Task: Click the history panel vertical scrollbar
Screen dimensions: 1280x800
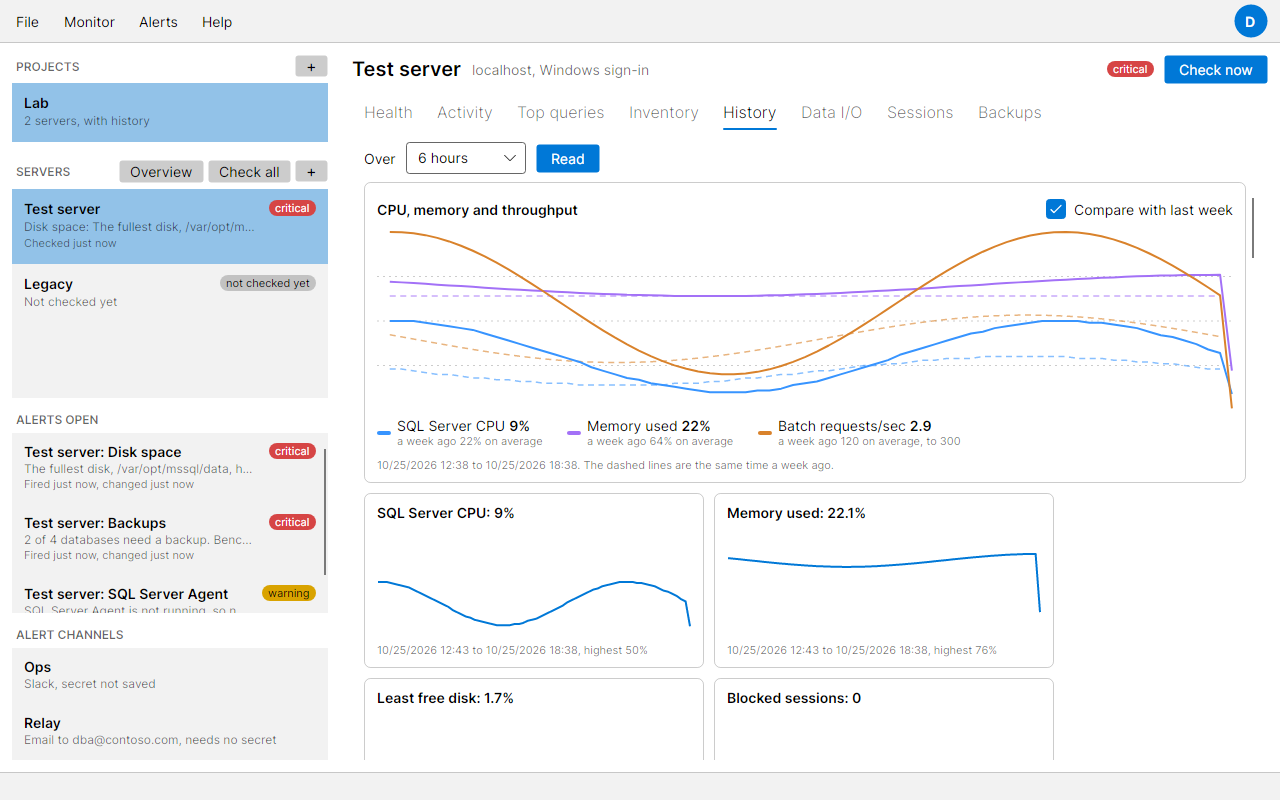Action: point(1253,228)
